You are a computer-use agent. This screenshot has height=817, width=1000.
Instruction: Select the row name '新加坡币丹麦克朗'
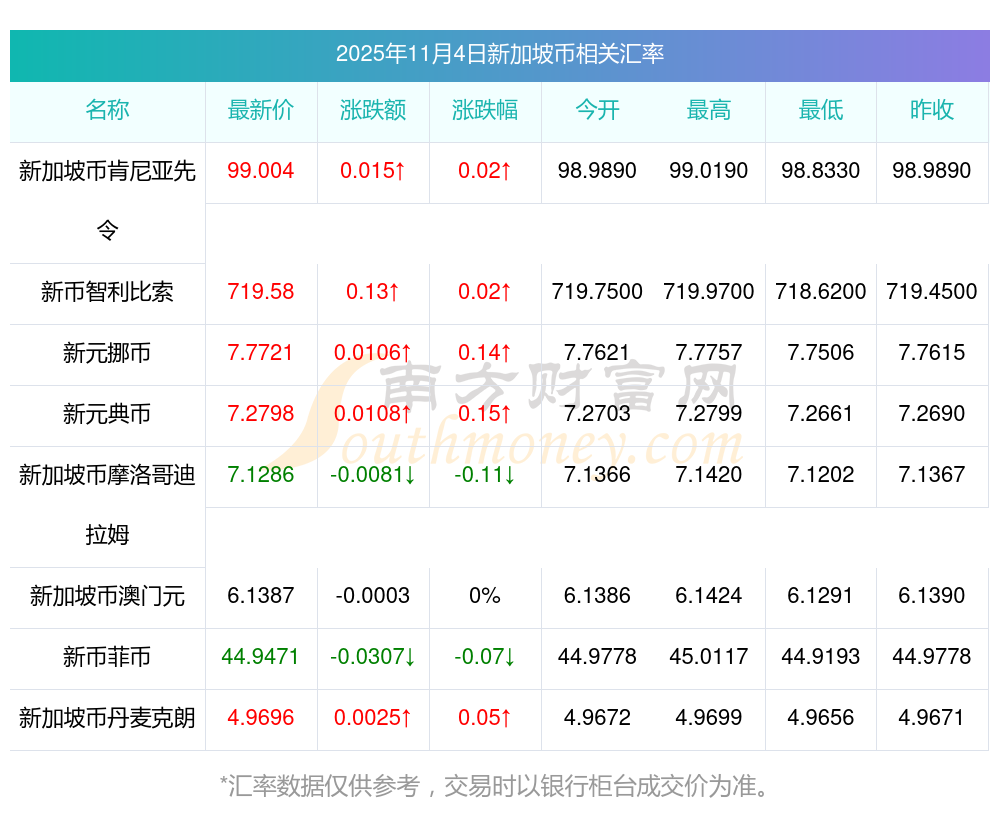pos(107,718)
